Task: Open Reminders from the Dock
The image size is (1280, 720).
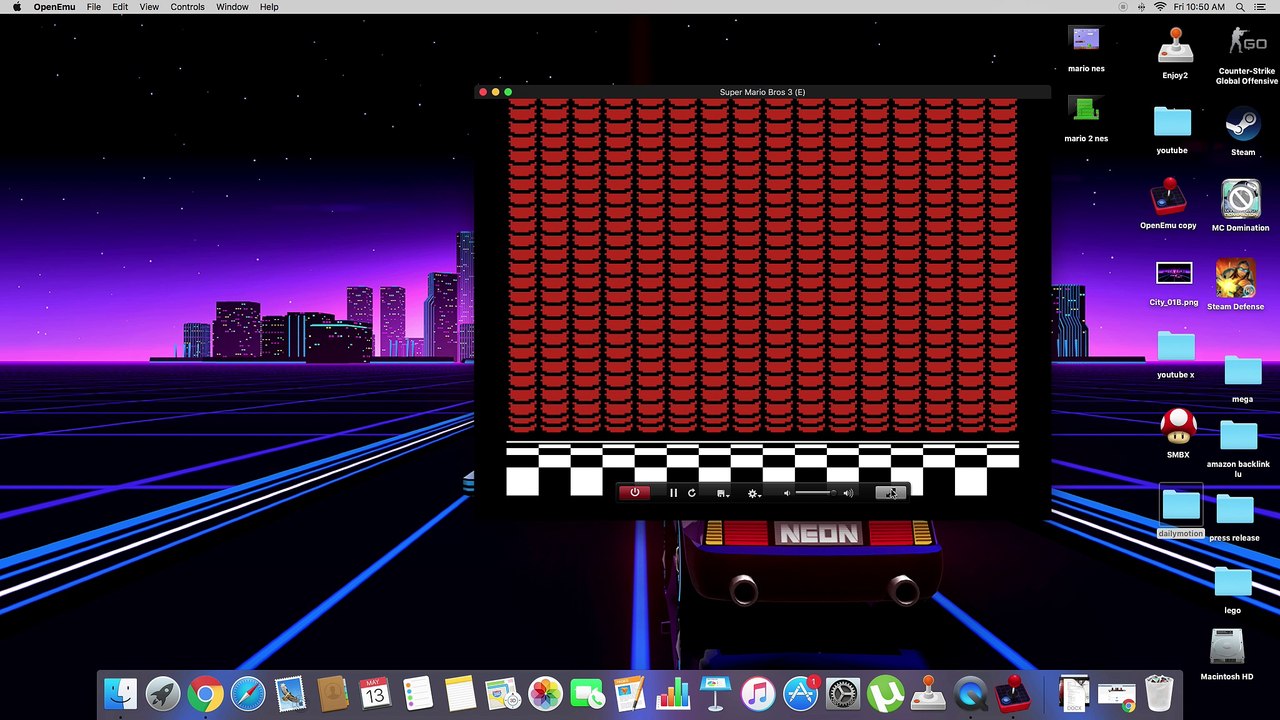Action: coord(418,693)
